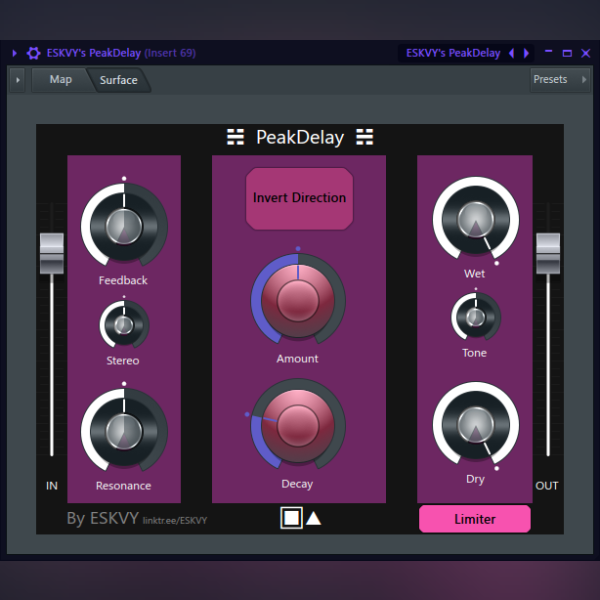Click the right grid icon beside PeakDelay
Viewport: 600px width, 600px height.
click(x=365, y=137)
